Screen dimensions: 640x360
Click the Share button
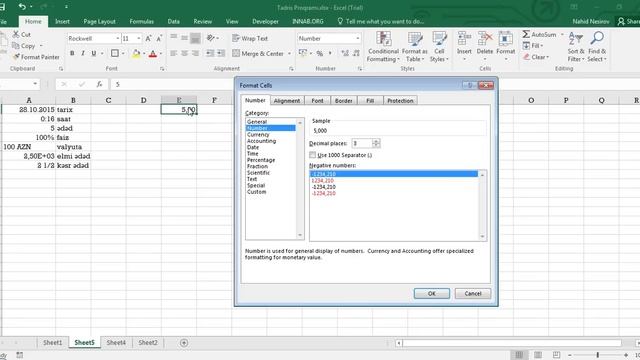[x=628, y=21]
